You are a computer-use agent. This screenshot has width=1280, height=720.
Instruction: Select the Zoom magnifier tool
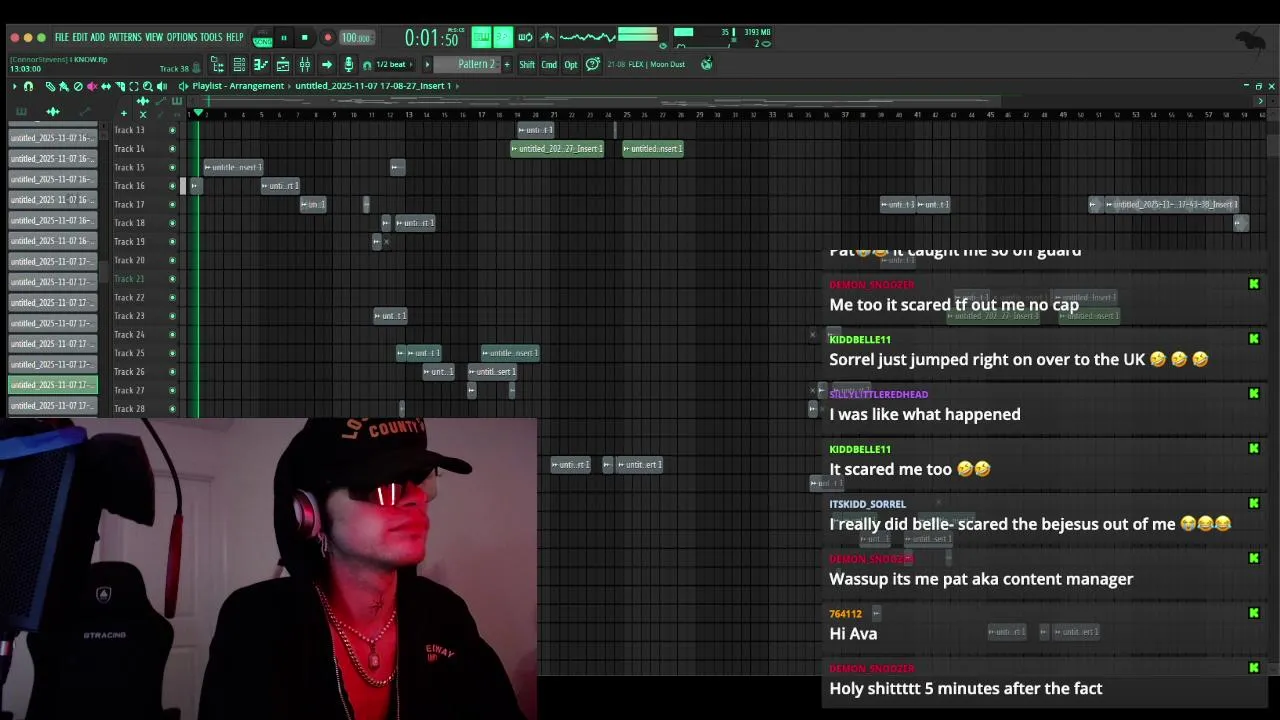148,86
